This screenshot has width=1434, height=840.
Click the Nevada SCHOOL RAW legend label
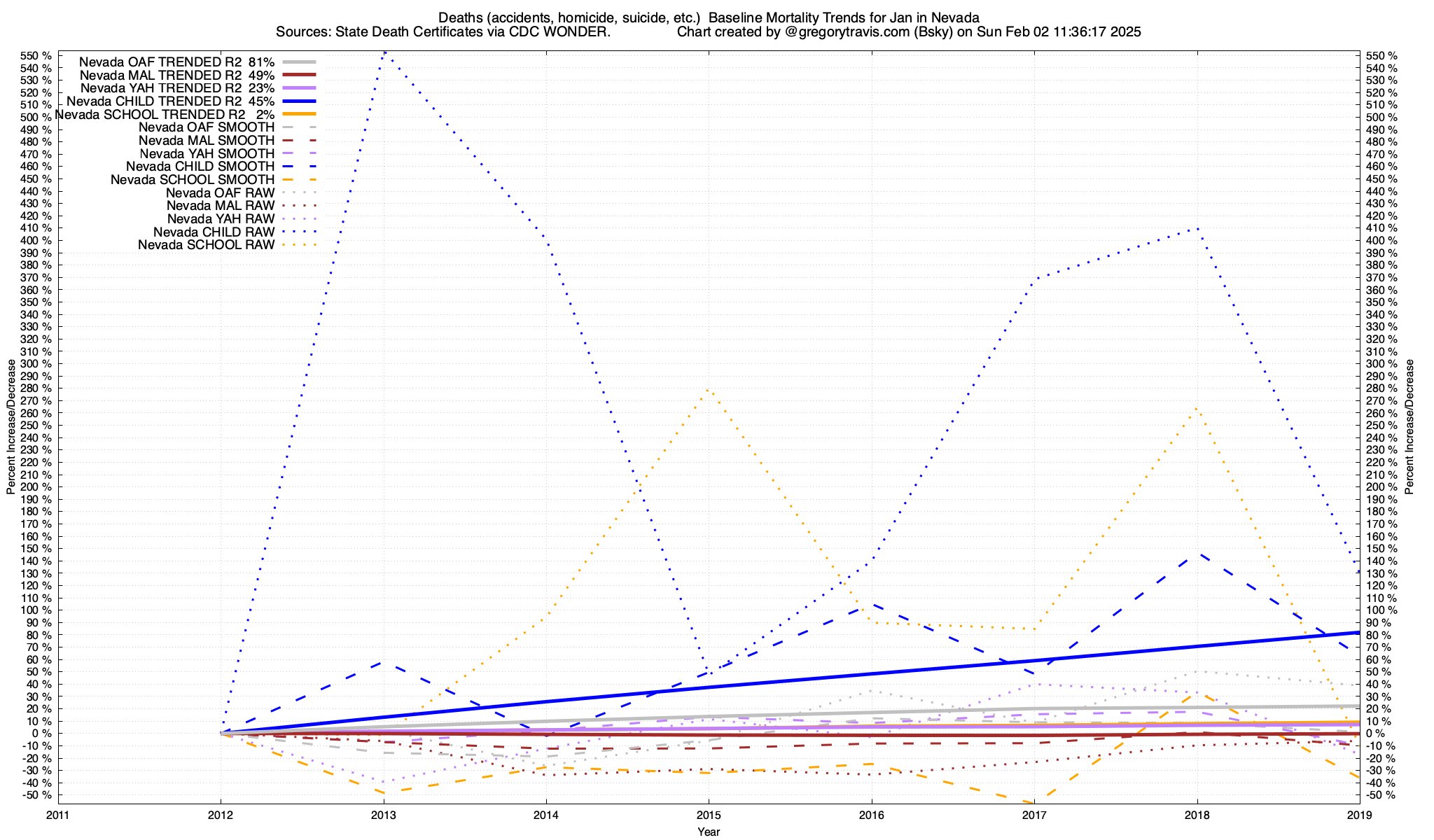(206, 245)
